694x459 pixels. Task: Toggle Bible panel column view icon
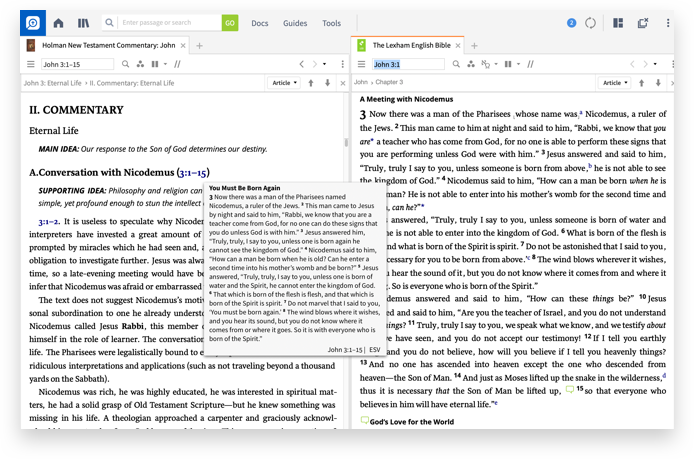click(508, 64)
